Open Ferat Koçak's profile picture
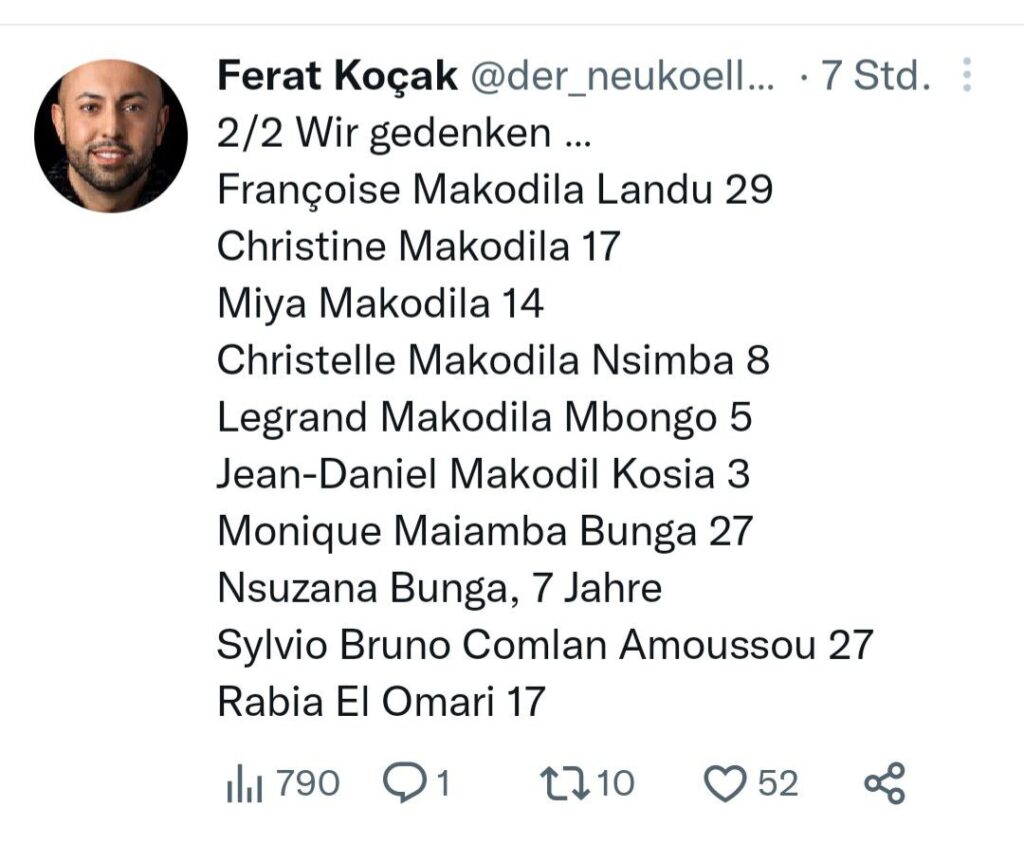 [111, 136]
